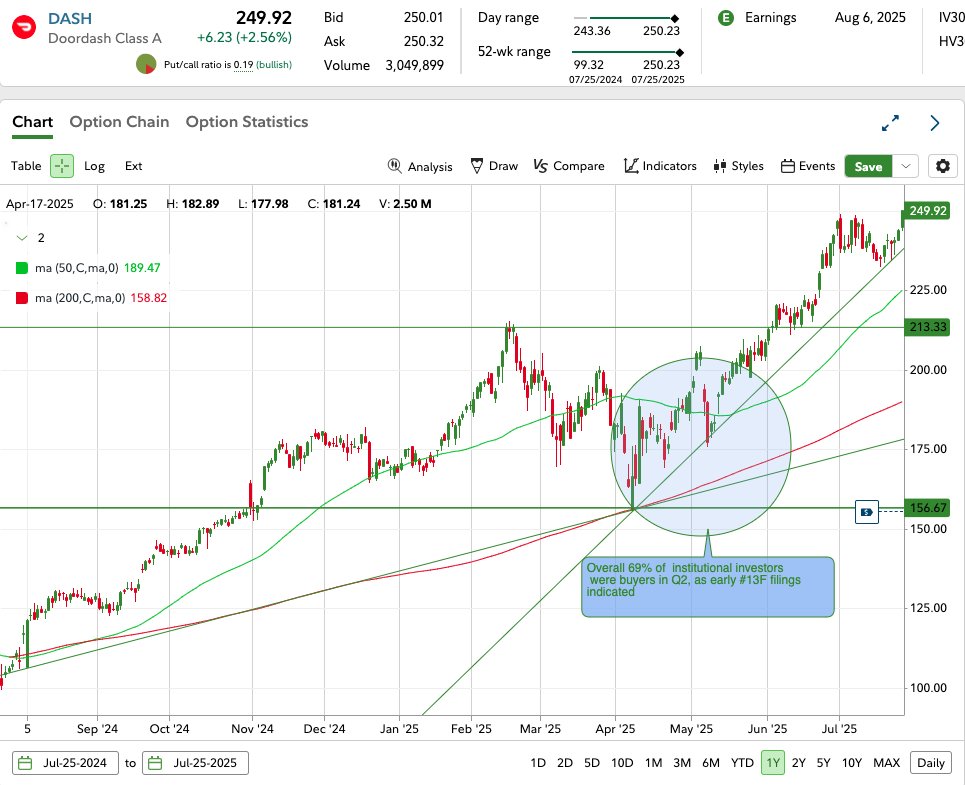Select the 2D time range
The height and width of the screenshot is (785, 965).
pos(565,763)
